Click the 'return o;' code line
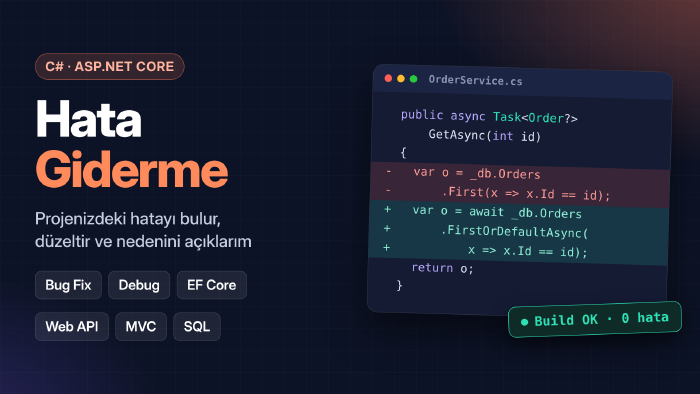Viewport: 700px width, 394px height. (442, 268)
